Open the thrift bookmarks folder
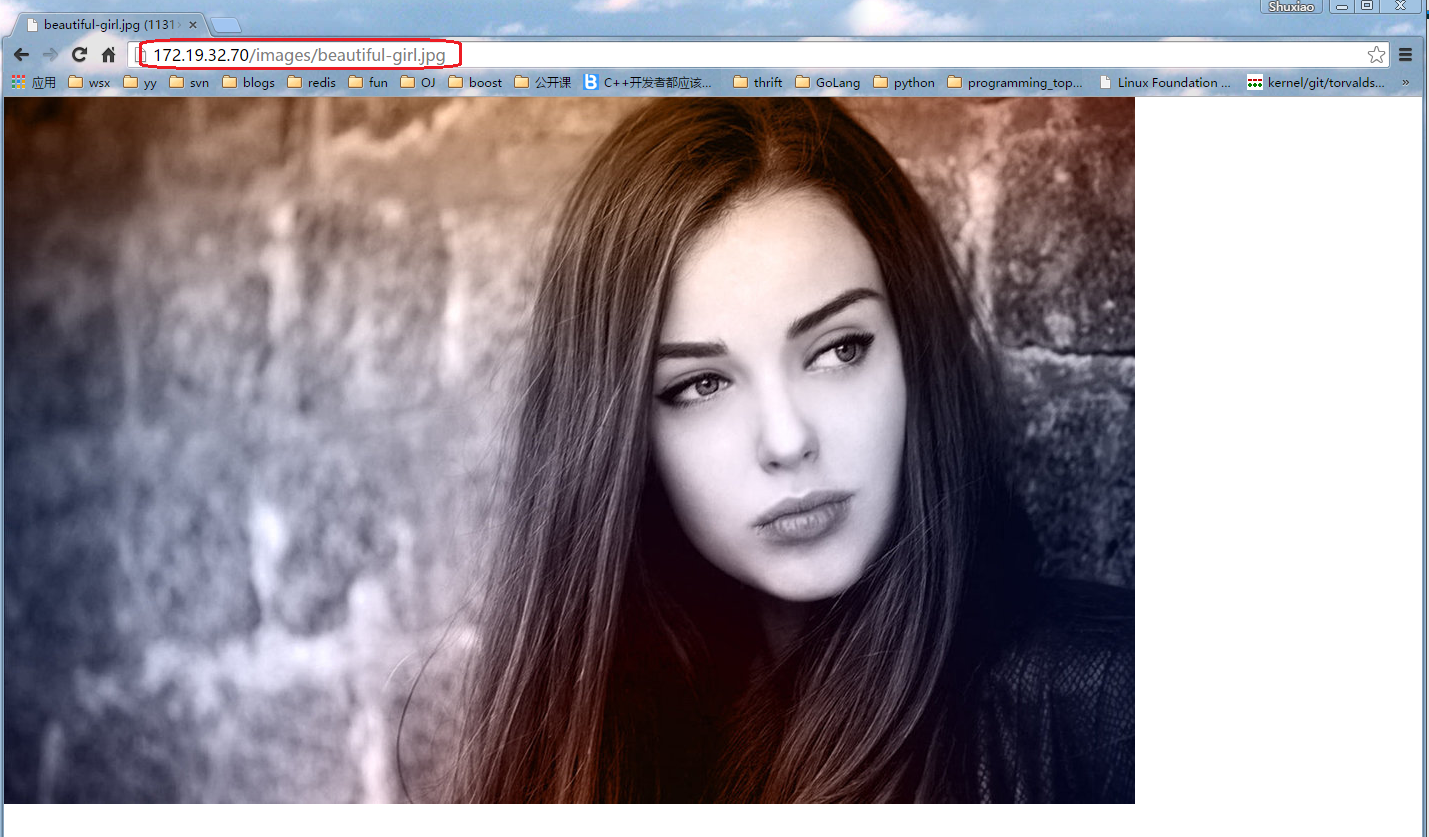 [x=757, y=82]
